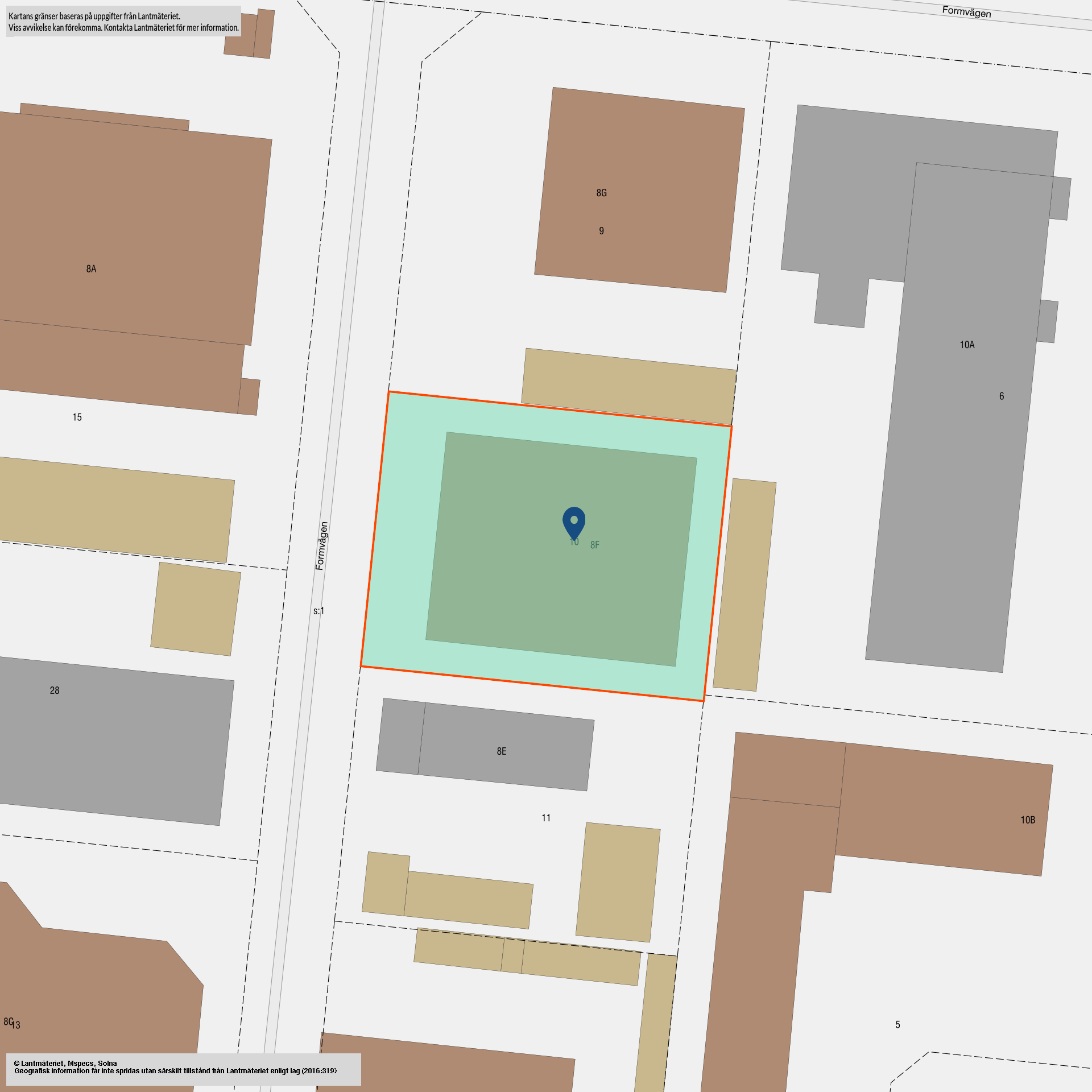The height and width of the screenshot is (1092, 1092).
Task: Click the s:1 parcel label
Action: click(x=318, y=611)
